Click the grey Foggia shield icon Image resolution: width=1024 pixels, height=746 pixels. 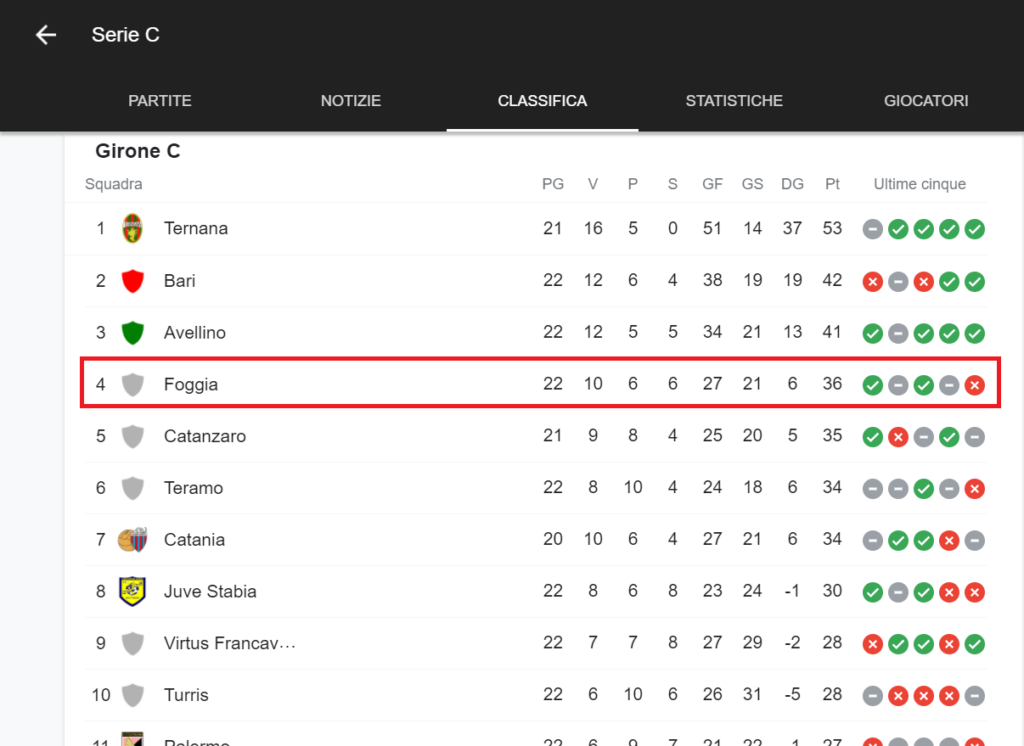pyautogui.click(x=132, y=385)
